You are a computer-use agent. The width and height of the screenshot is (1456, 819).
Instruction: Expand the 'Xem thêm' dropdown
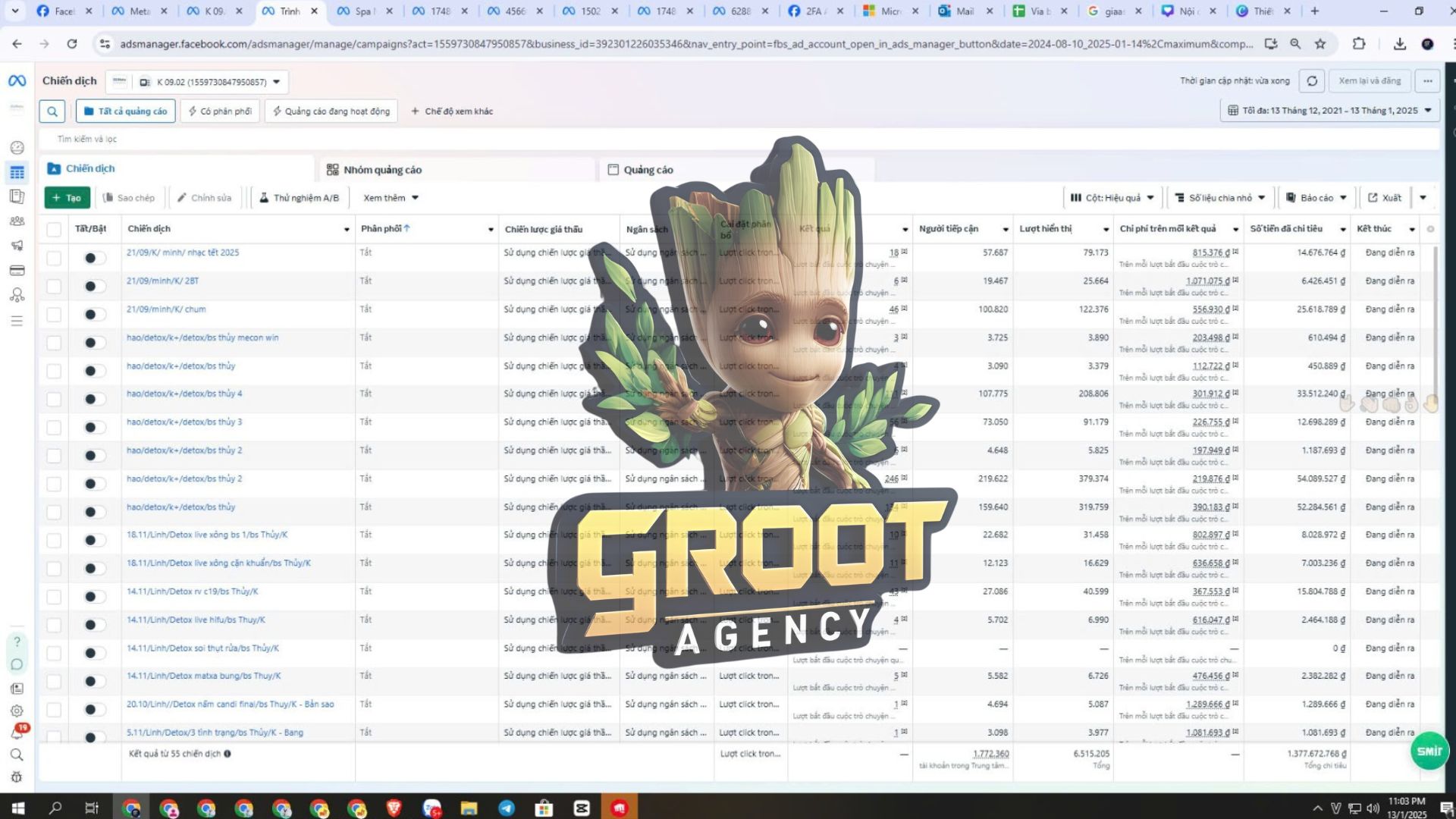click(391, 198)
